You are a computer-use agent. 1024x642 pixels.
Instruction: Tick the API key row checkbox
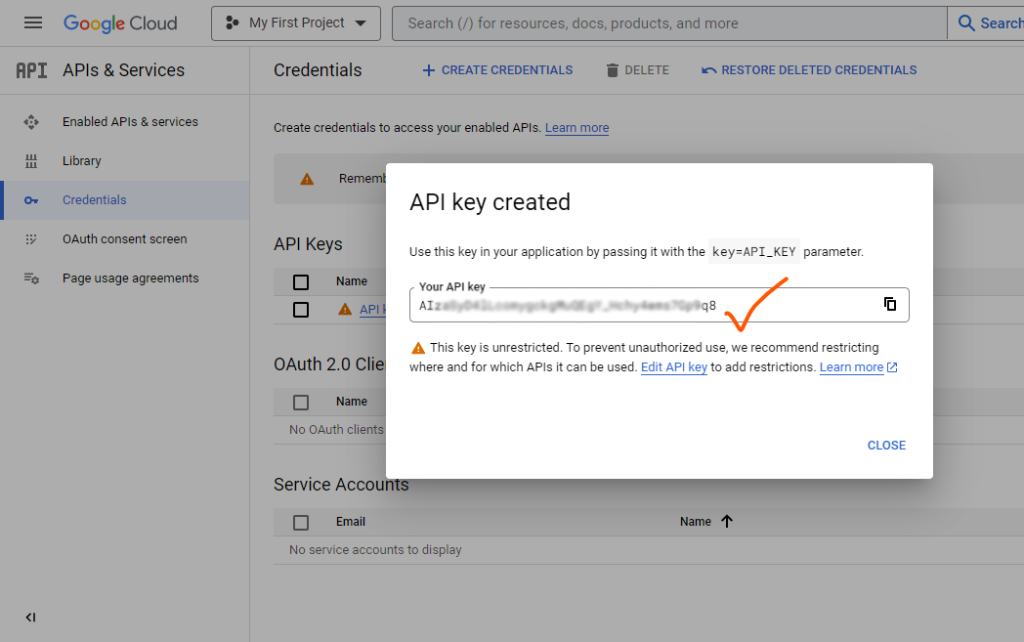[x=300, y=310]
